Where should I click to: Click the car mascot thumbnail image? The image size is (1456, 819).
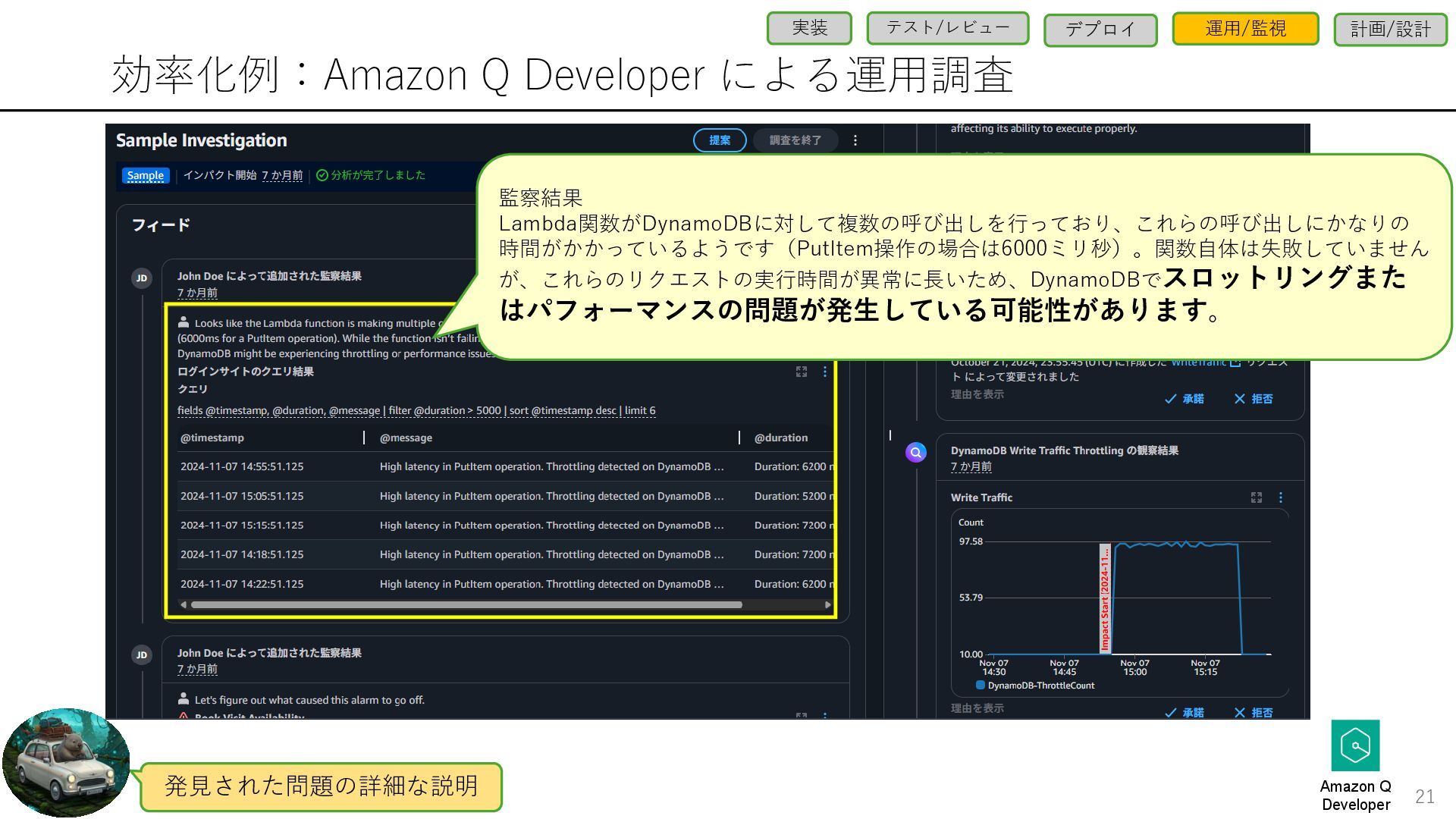[x=66, y=762]
